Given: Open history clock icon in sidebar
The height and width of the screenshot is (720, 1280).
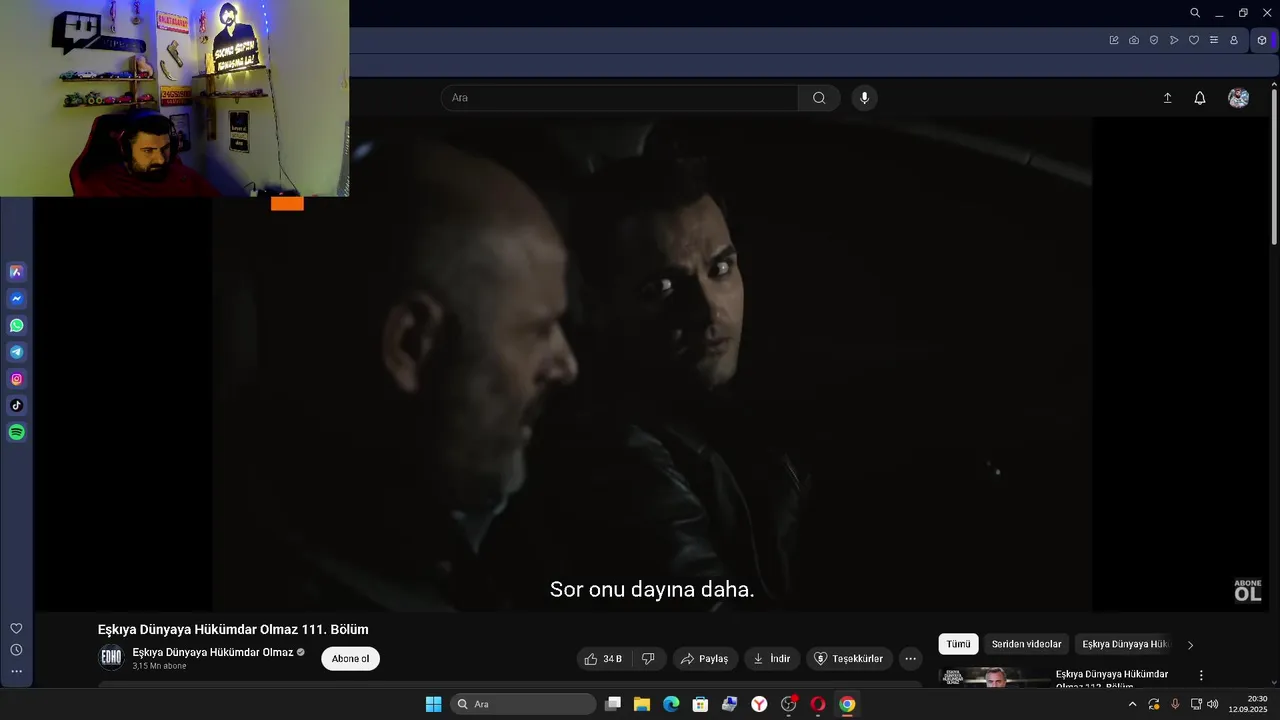Looking at the screenshot, I should pyautogui.click(x=16, y=650).
